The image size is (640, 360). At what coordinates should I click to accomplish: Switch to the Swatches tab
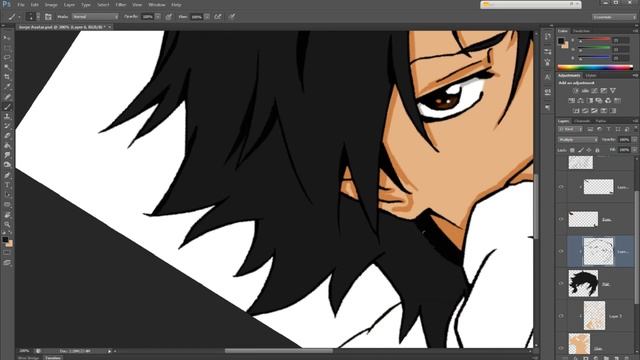[581, 31]
